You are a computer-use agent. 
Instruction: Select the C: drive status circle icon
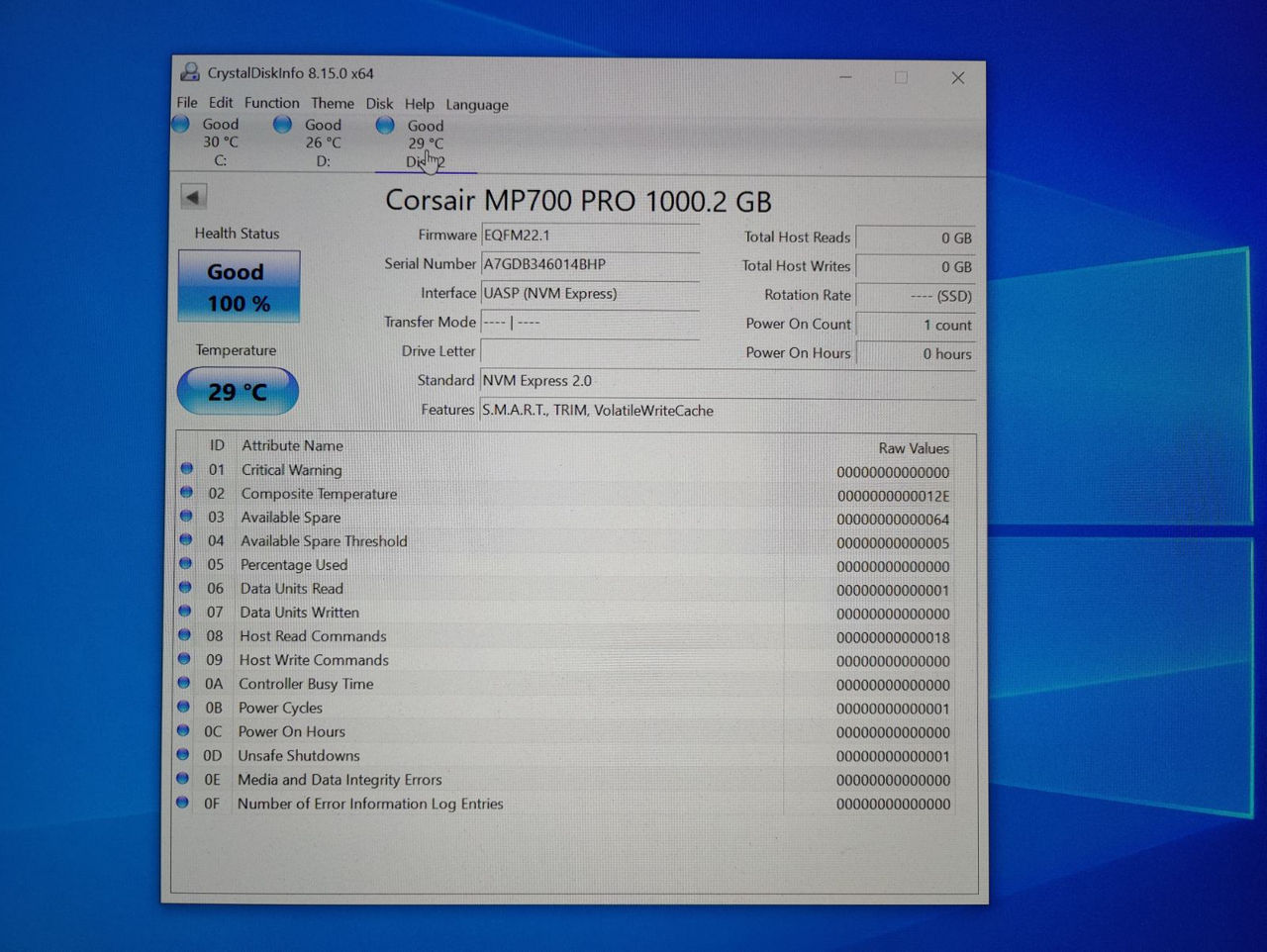coord(180,125)
